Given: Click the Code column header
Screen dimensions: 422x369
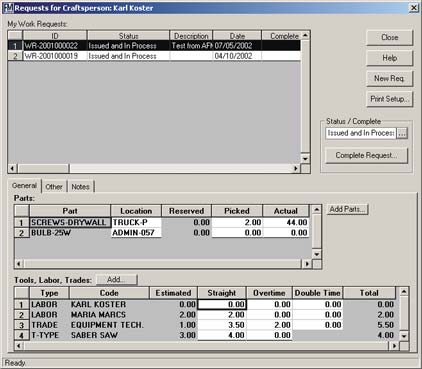Looking at the screenshot, I should pos(109,293).
